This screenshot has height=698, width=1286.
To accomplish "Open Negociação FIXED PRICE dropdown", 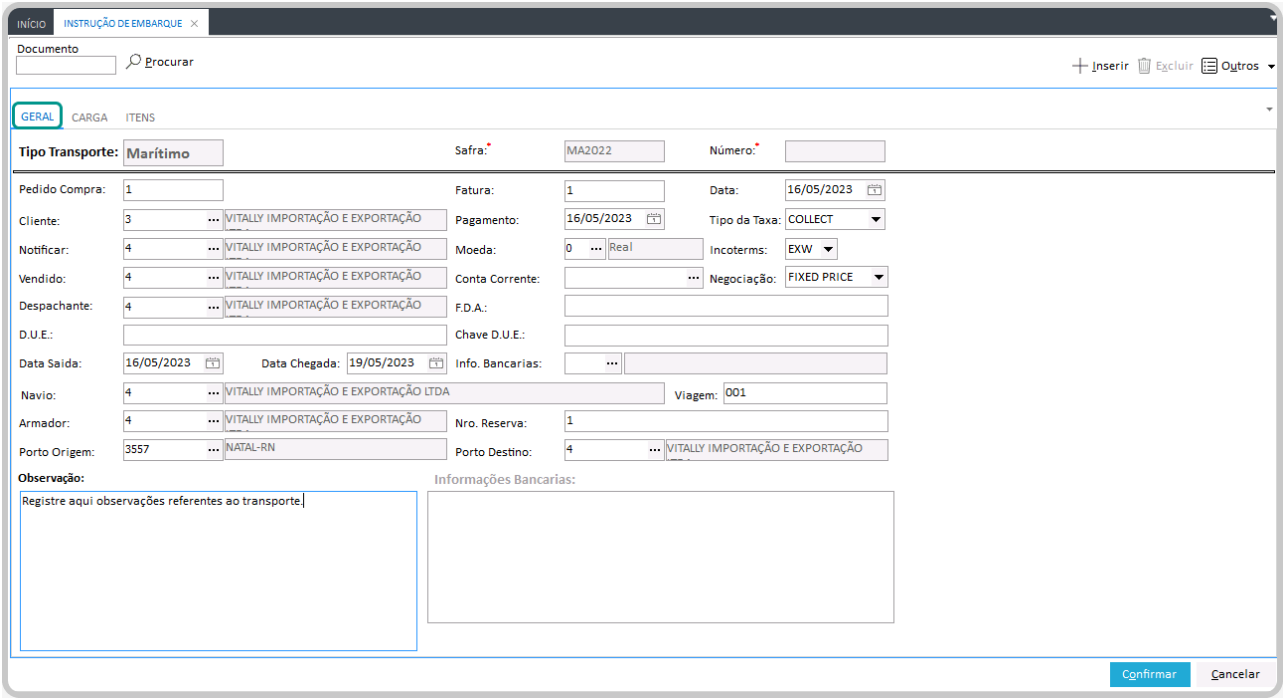I will [x=878, y=277].
